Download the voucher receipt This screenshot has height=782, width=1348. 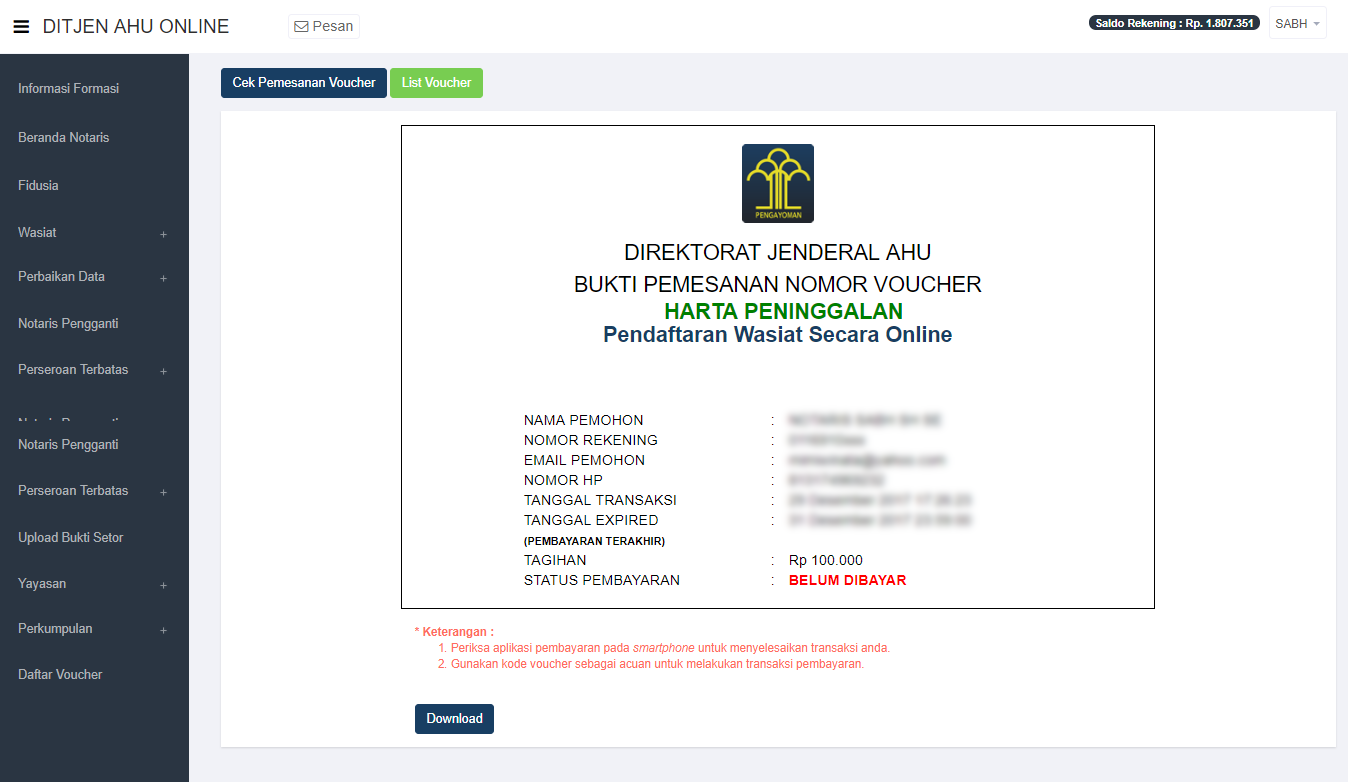[454, 719]
